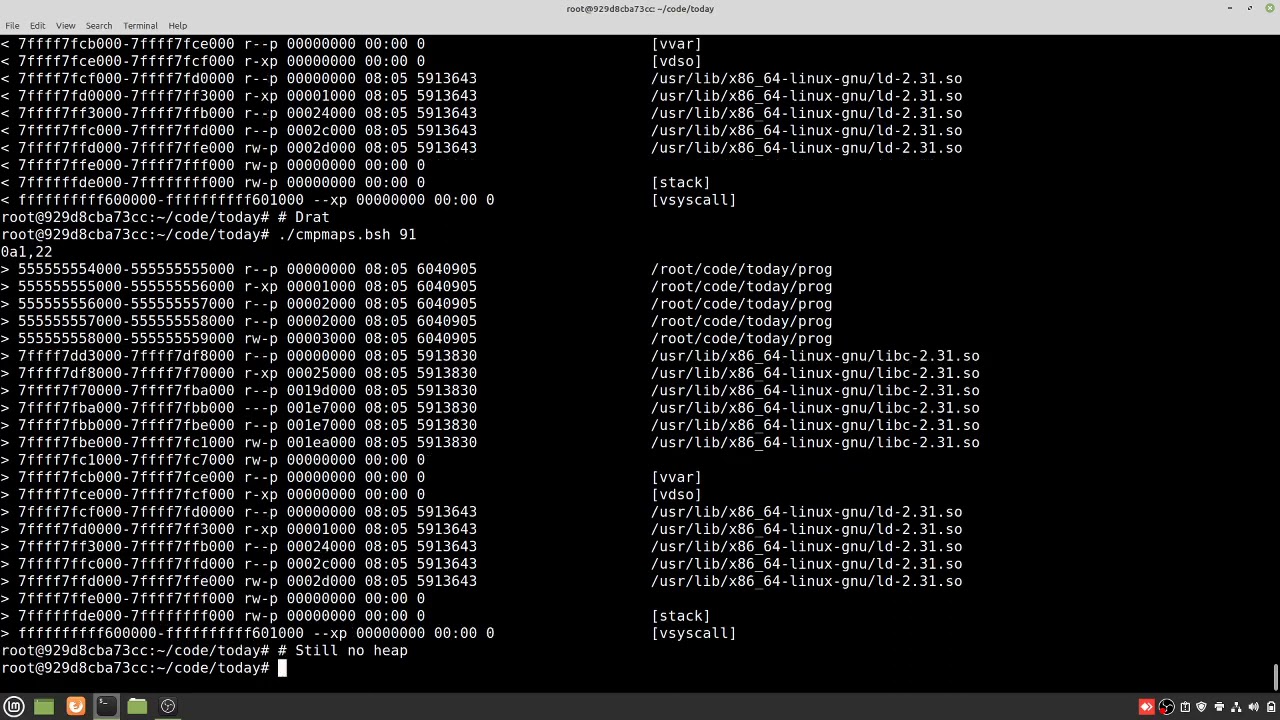Click the '---p' permission on 7ffff7fba000 row
1280x720 pixels.
click(x=261, y=408)
